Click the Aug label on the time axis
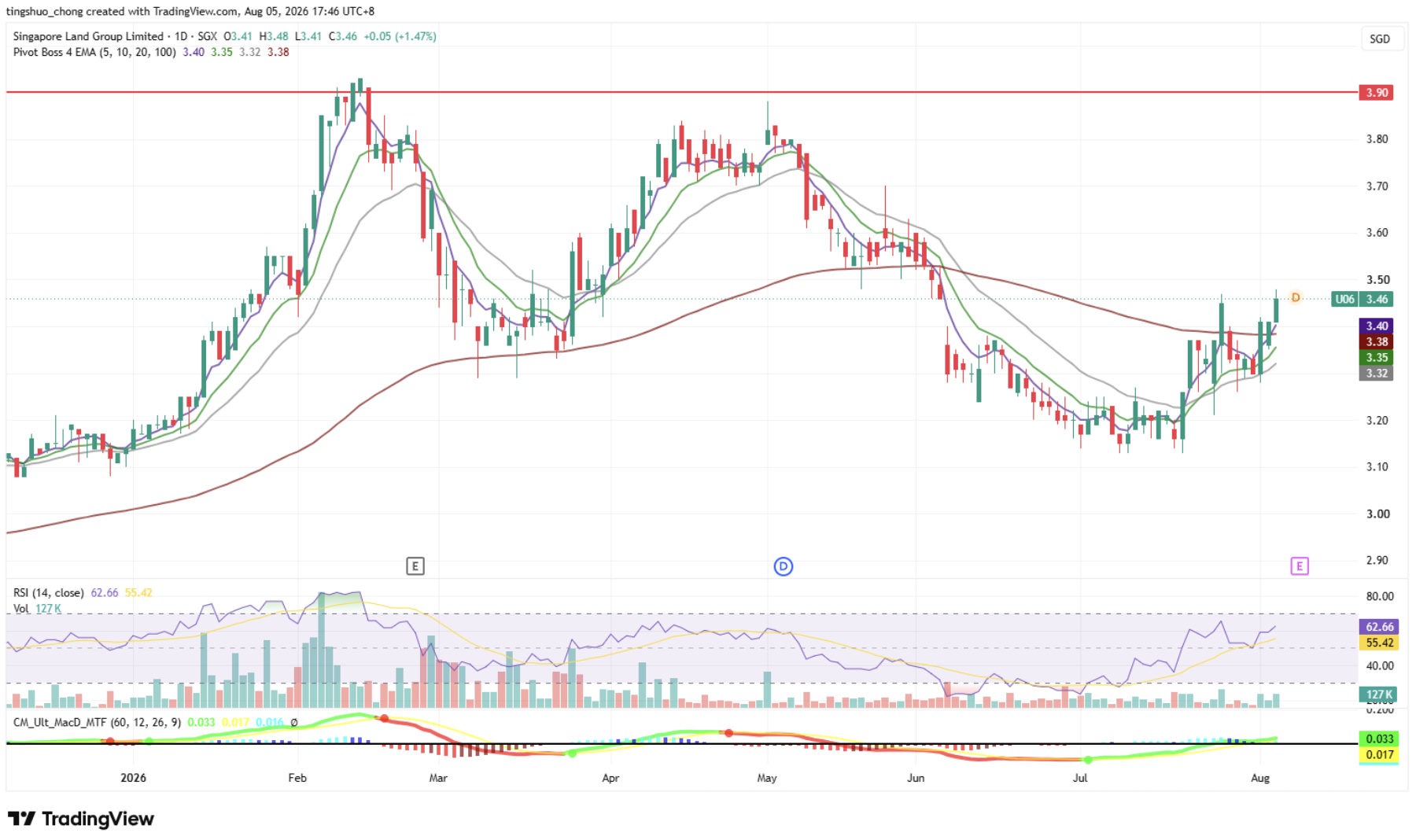The width and height of the screenshot is (1416, 840). point(1260,778)
